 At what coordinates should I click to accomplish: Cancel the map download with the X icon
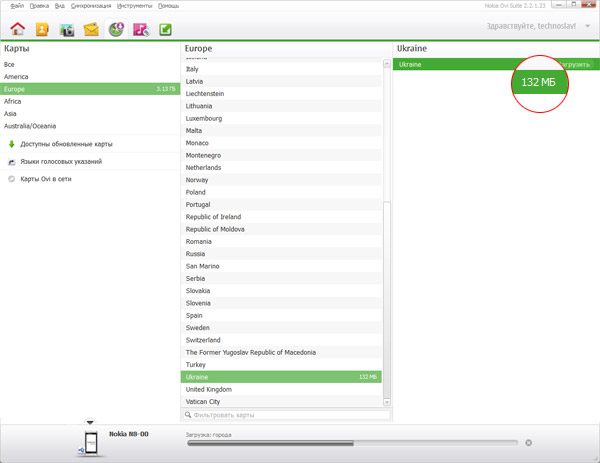pos(528,443)
